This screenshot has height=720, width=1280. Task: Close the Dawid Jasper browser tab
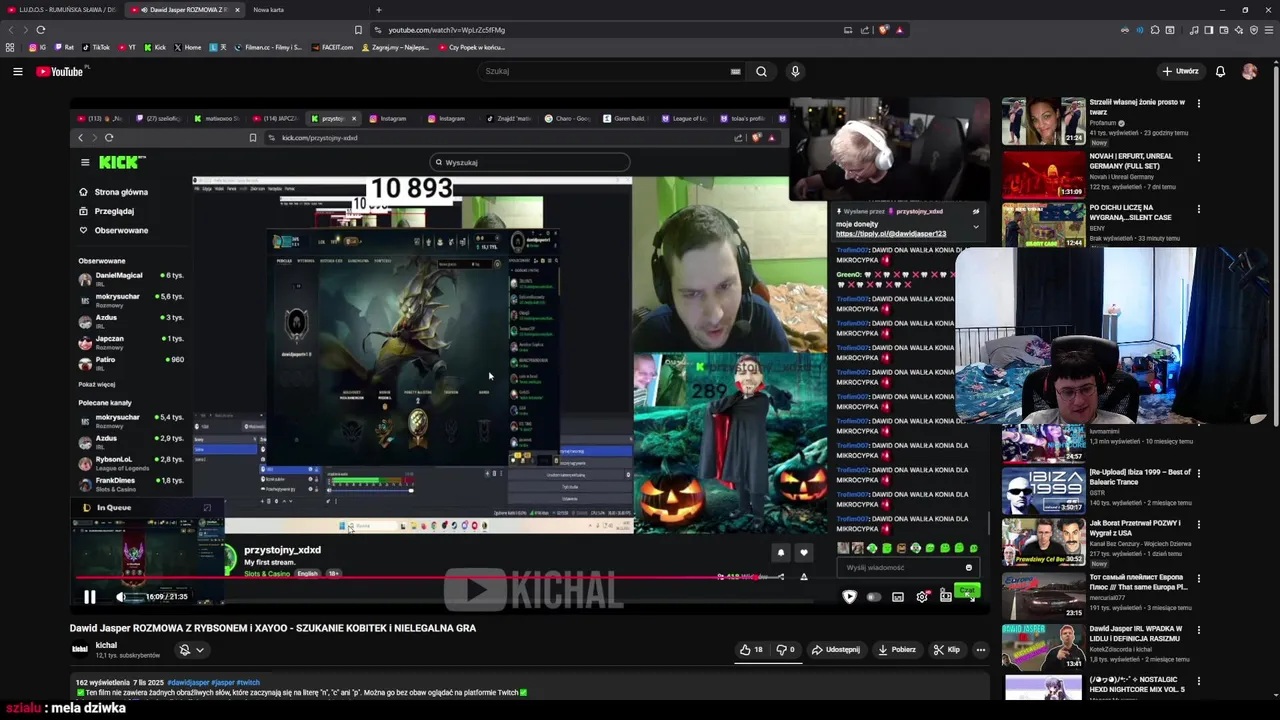pos(237,10)
